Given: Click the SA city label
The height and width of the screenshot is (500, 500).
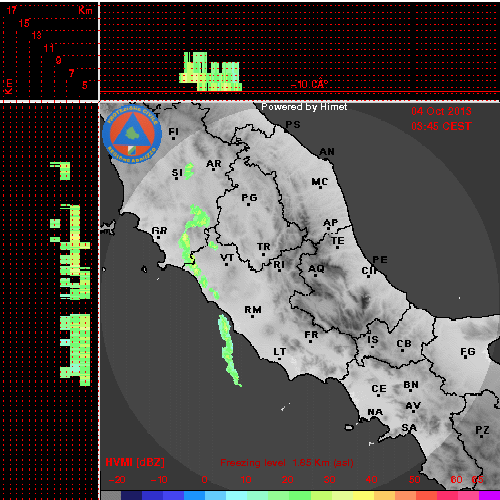Looking at the screenshot, I should click(x=409, y=427).
